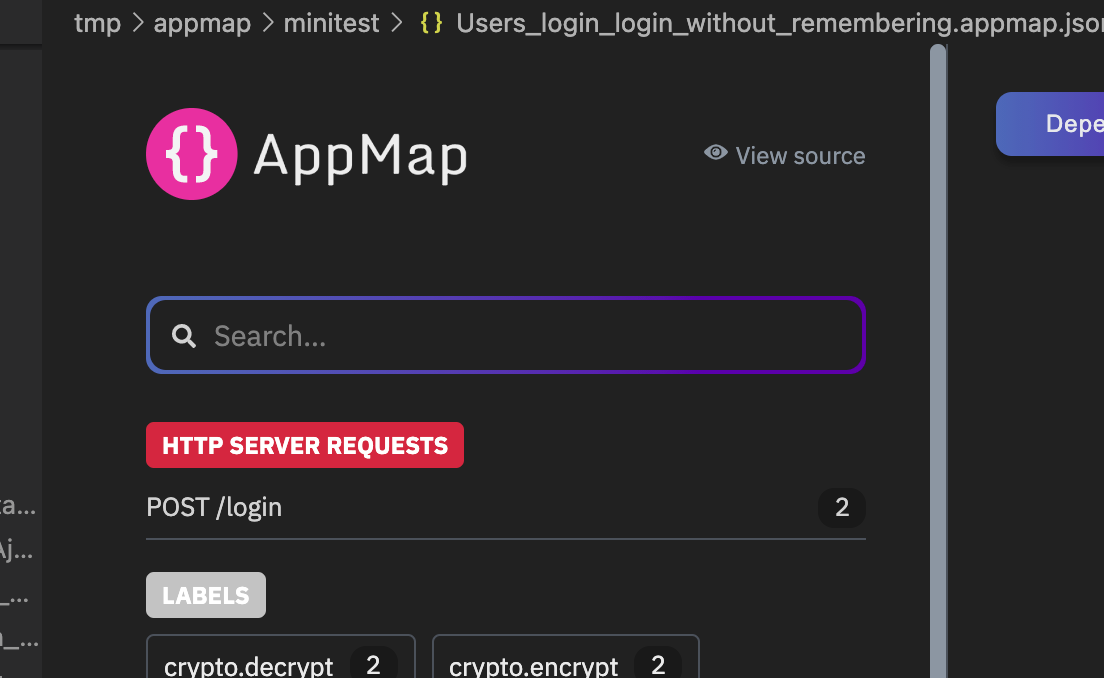Open the minitest breadcrumb dropdown

331,22
